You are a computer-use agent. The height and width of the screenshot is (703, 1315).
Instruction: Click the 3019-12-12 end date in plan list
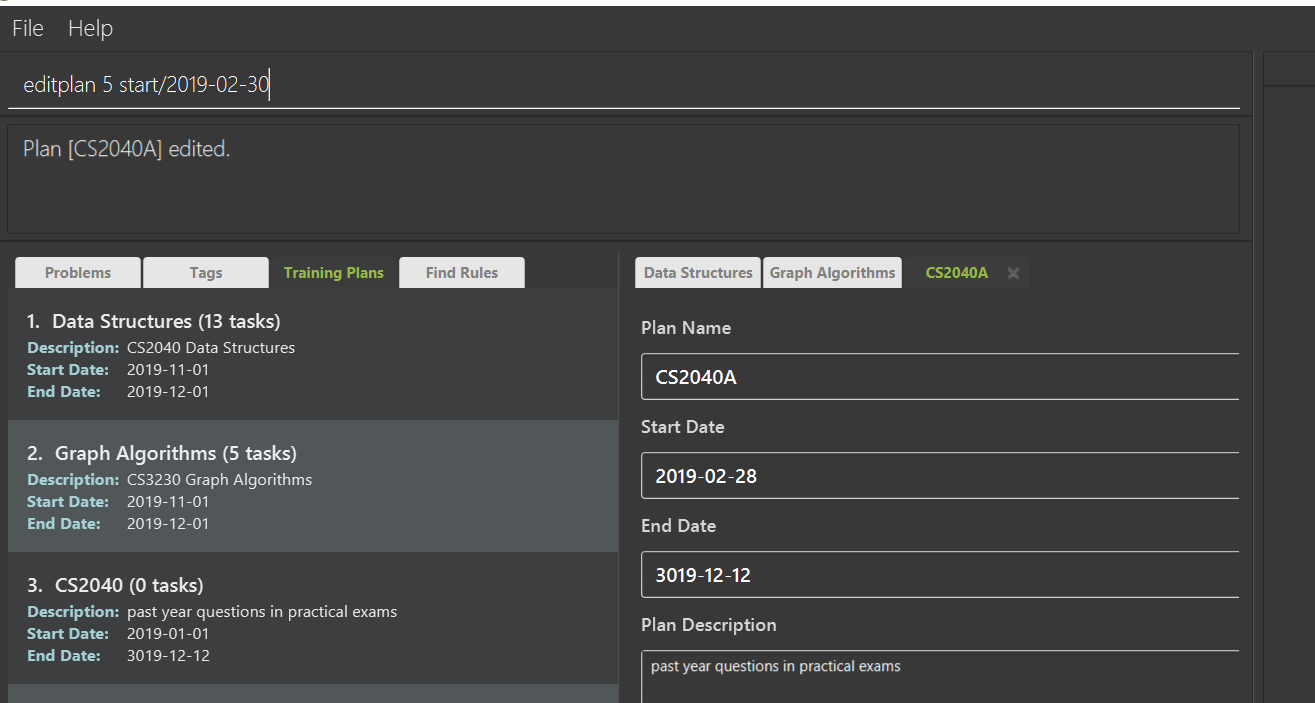[168, 656]
